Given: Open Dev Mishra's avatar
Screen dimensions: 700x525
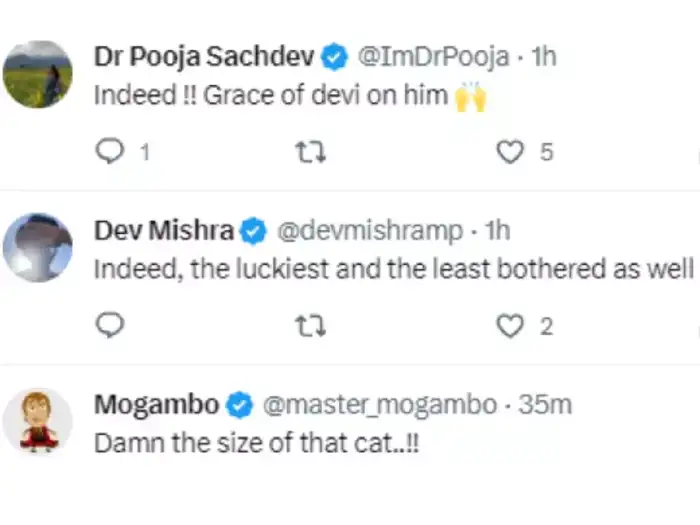Looking at the screenshot, I should coord(38,248).
